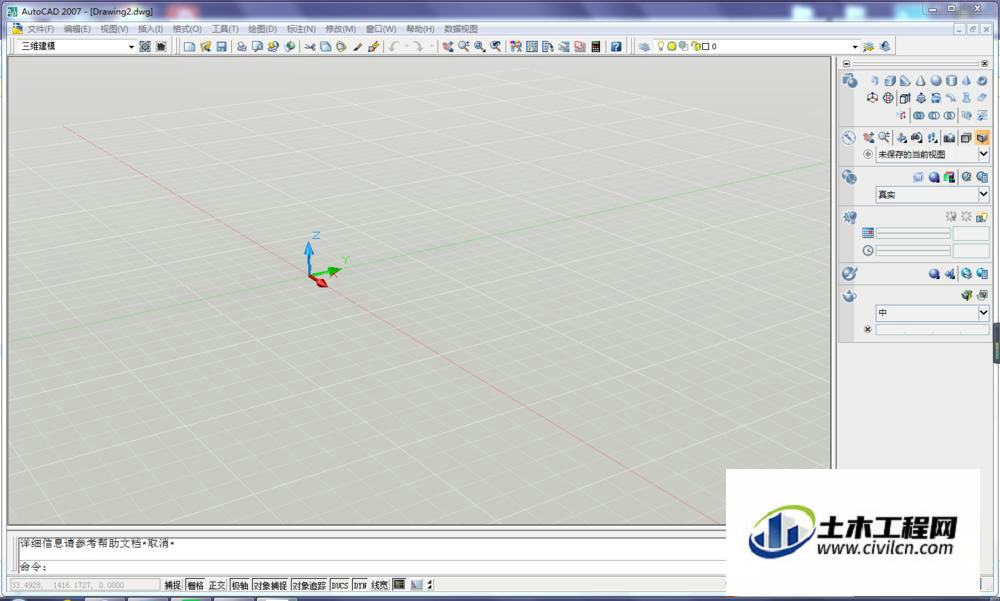The width and height of the screenshot is (1000, 601).
Task: Open the 文件(F) menu
Action: pos(41,29)
